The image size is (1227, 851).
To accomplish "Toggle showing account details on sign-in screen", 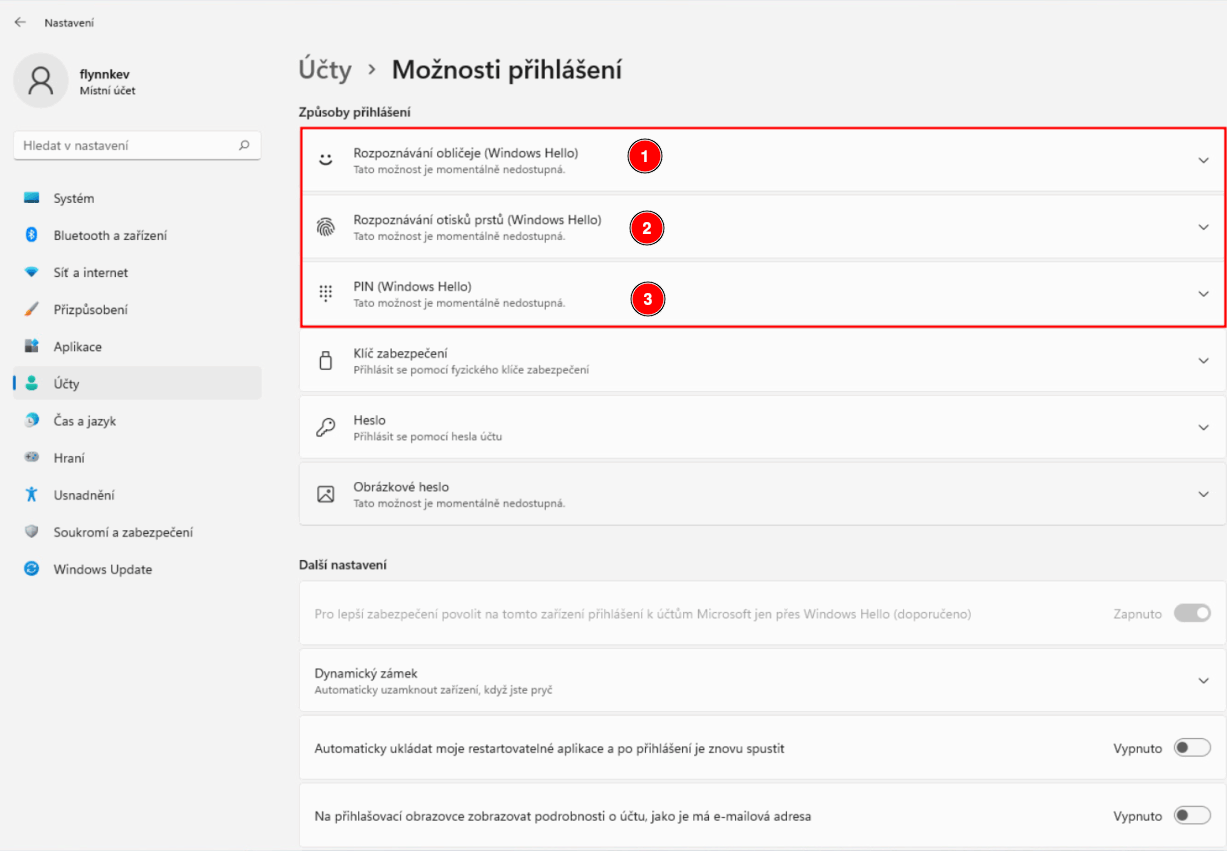I will pyautogui.click(x=1192, y=816).
